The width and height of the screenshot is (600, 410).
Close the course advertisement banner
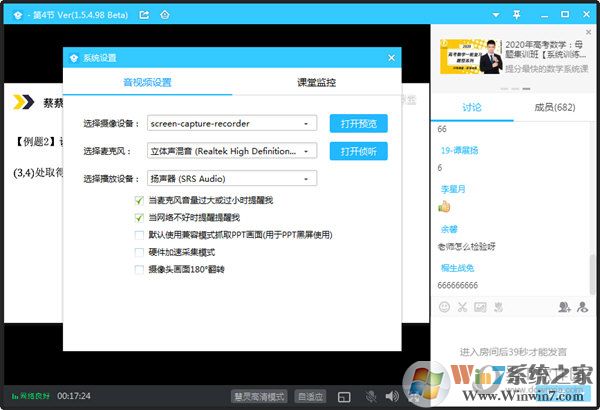[589, 33]
